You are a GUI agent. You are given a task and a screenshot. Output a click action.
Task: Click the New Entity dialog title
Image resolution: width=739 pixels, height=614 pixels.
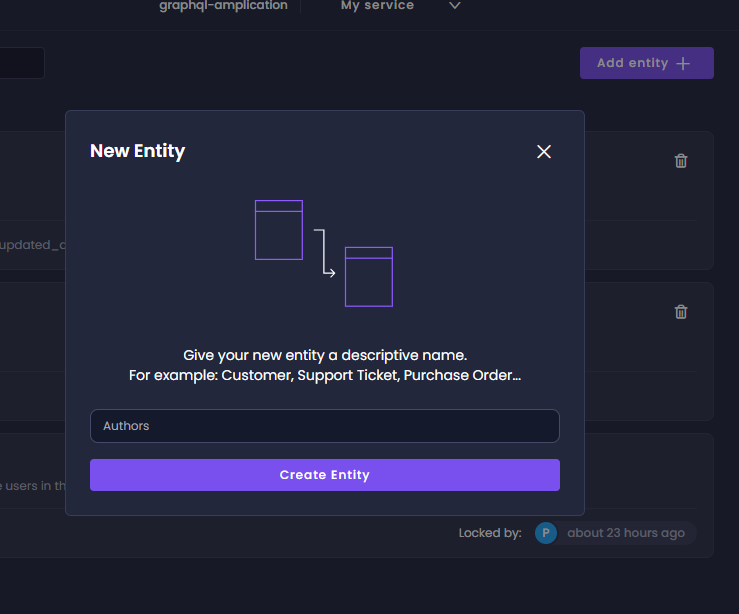tap(138, 151)
